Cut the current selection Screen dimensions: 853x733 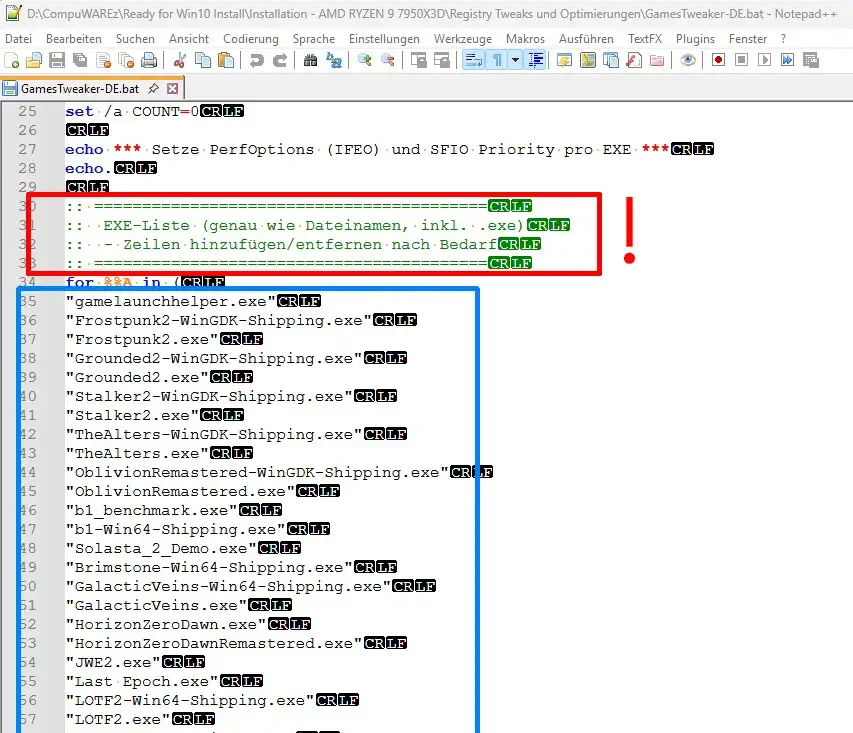click(x=179, y=61)
